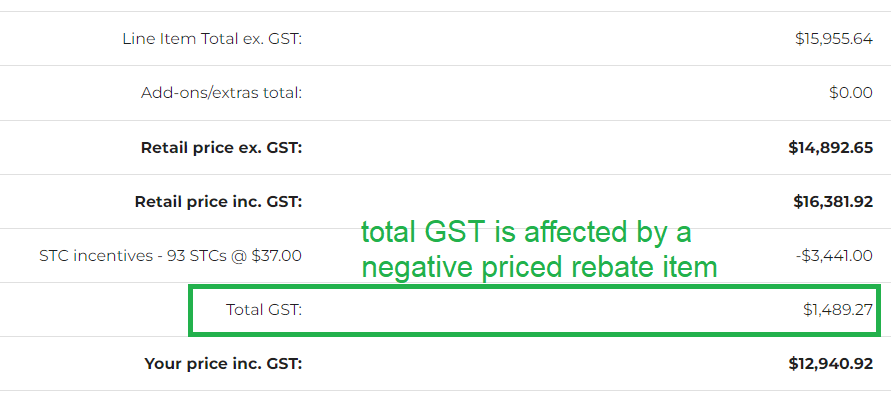Click the Line Item Total ex. GST label

(212, 39)
